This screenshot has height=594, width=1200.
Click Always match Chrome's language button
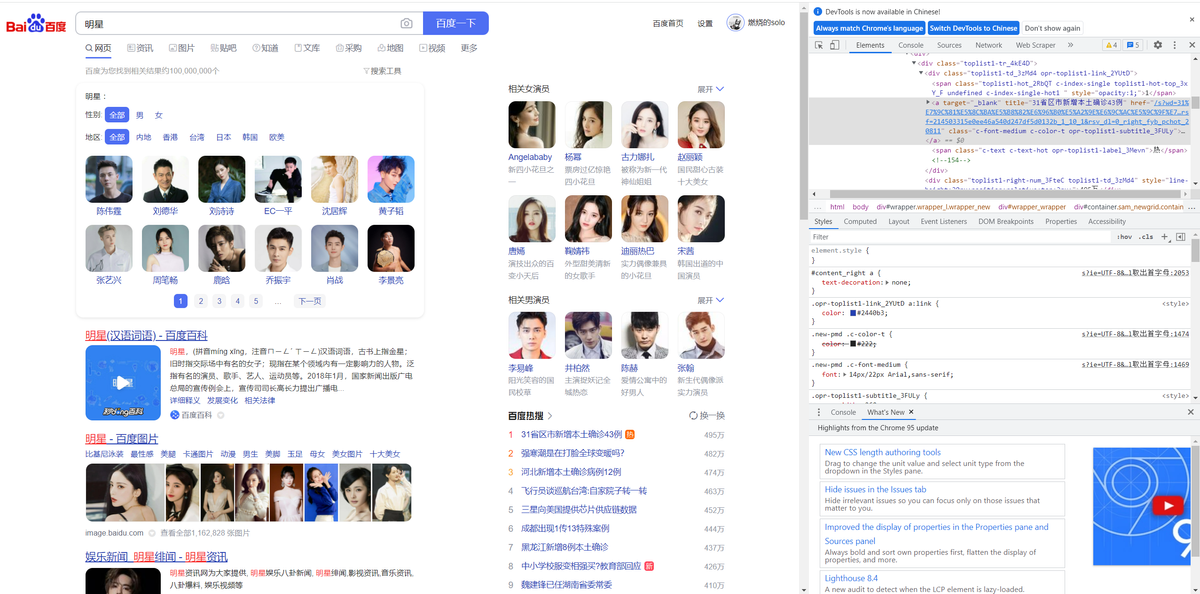coord(869,28)
